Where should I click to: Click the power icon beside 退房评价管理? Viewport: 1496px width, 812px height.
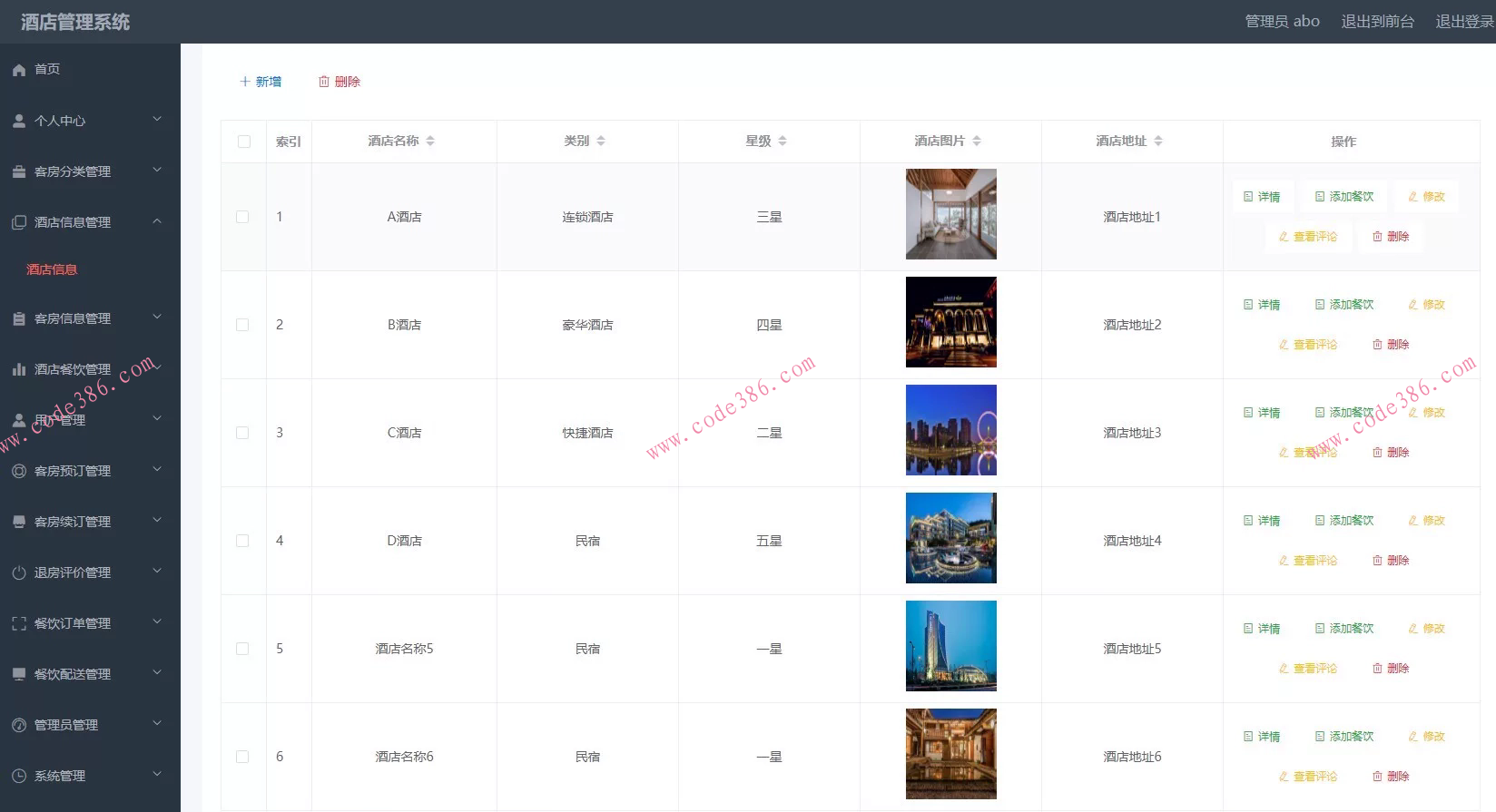tap(19, 572)
